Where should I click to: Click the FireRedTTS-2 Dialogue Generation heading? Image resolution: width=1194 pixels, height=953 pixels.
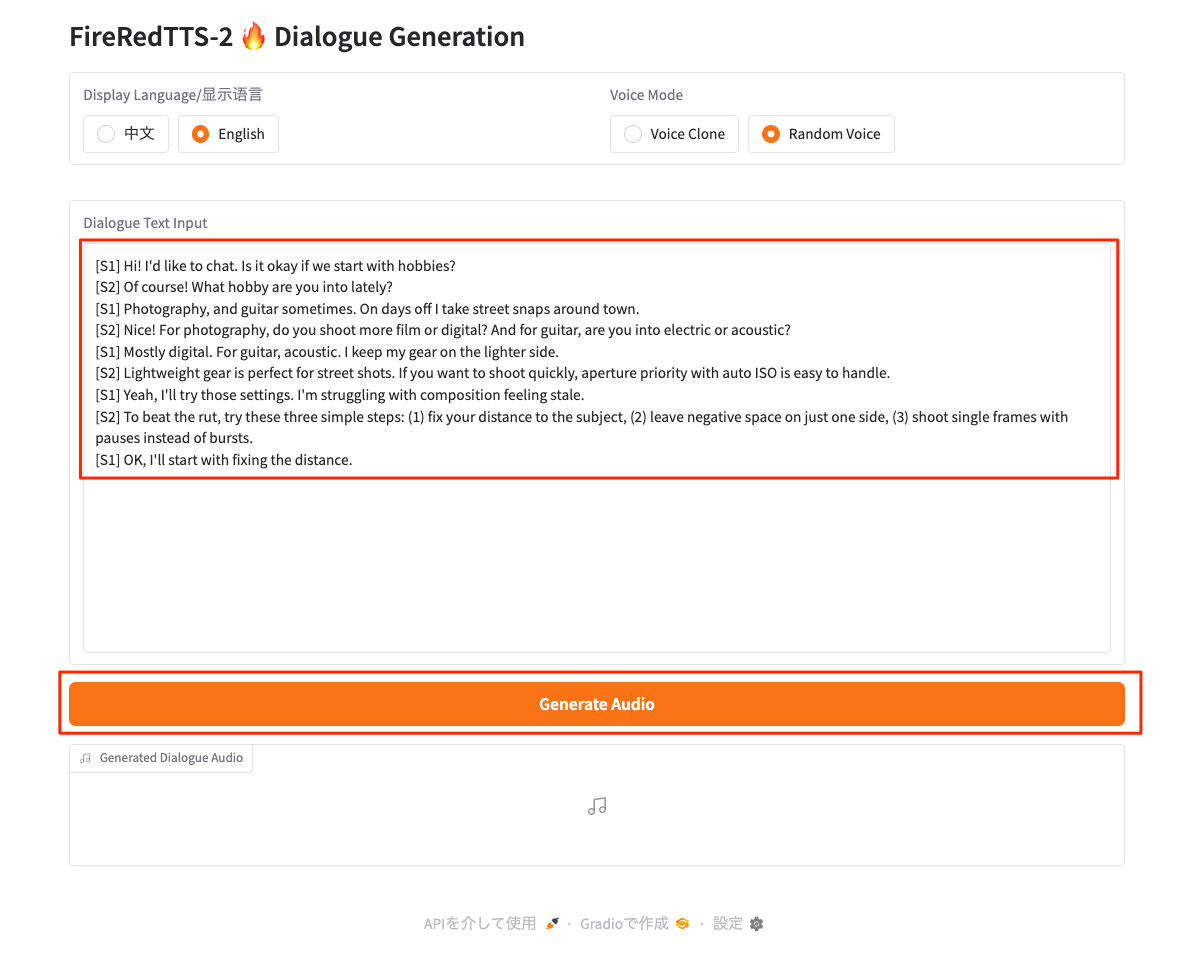pyautogui.click(x=297, y=37)
